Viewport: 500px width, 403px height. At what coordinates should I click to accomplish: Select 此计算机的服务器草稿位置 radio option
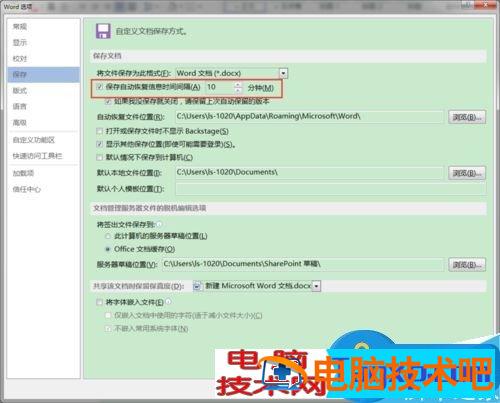pos(108,236)
